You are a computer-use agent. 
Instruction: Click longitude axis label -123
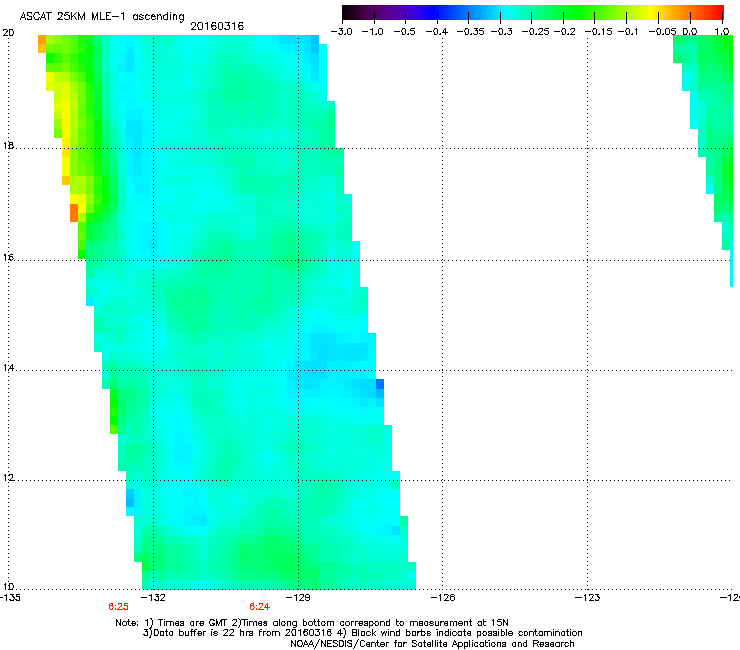(588, 598)
